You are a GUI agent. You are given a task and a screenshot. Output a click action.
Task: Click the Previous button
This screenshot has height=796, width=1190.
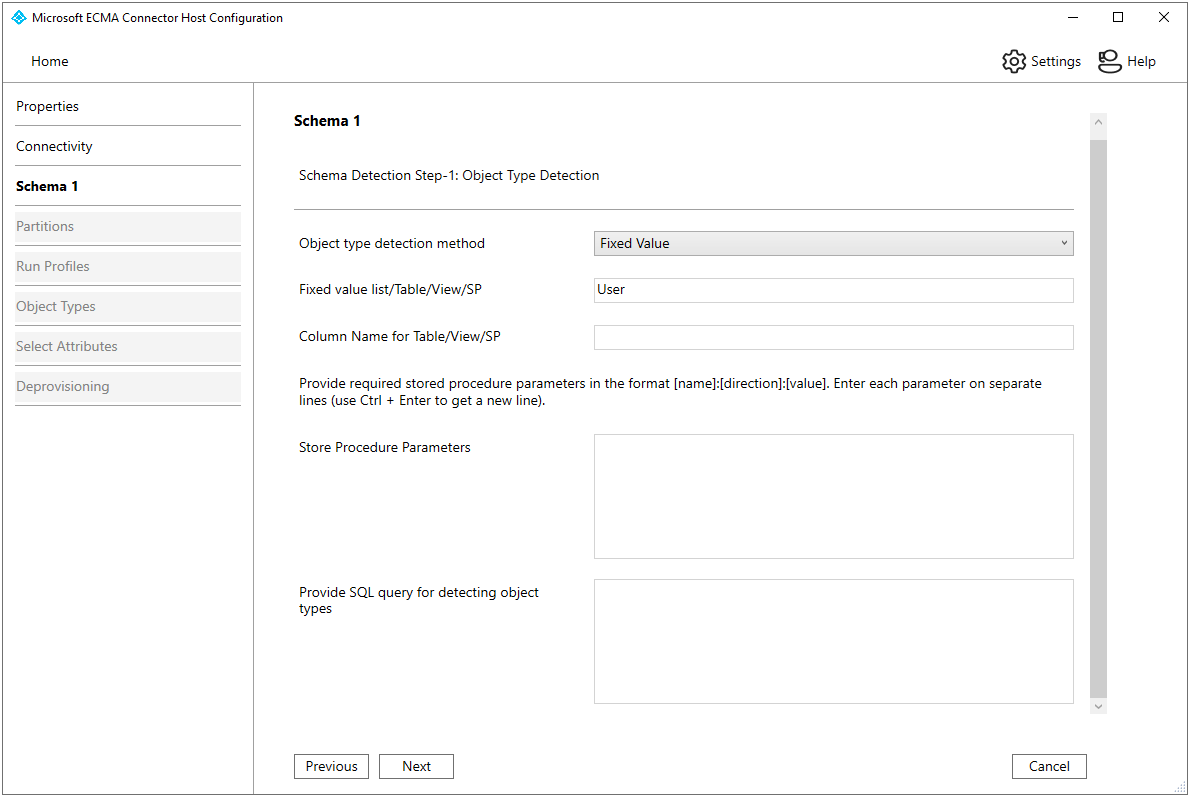[331, 766]
